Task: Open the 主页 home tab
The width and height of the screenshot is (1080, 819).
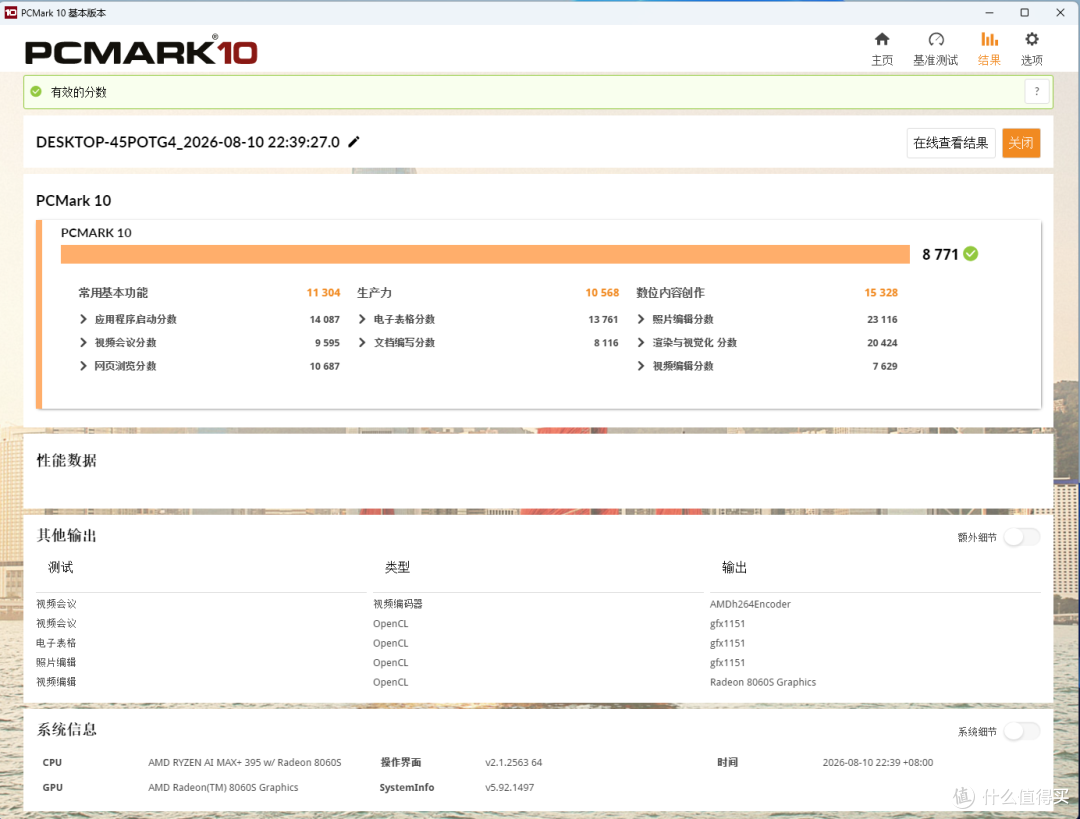Action: (882, 49)
